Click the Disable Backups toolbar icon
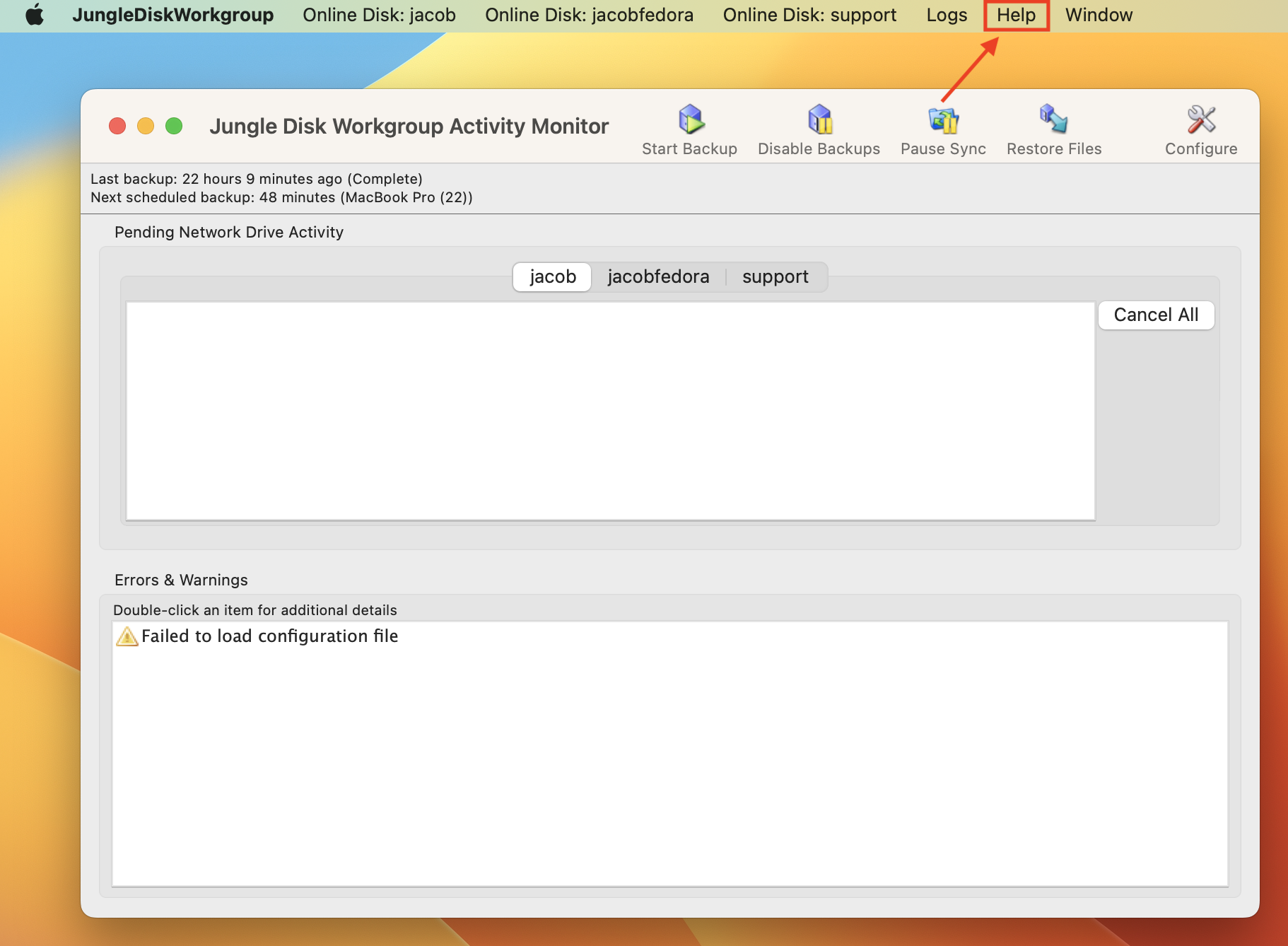Viewport: 1288px width, 946px height. 819,120
